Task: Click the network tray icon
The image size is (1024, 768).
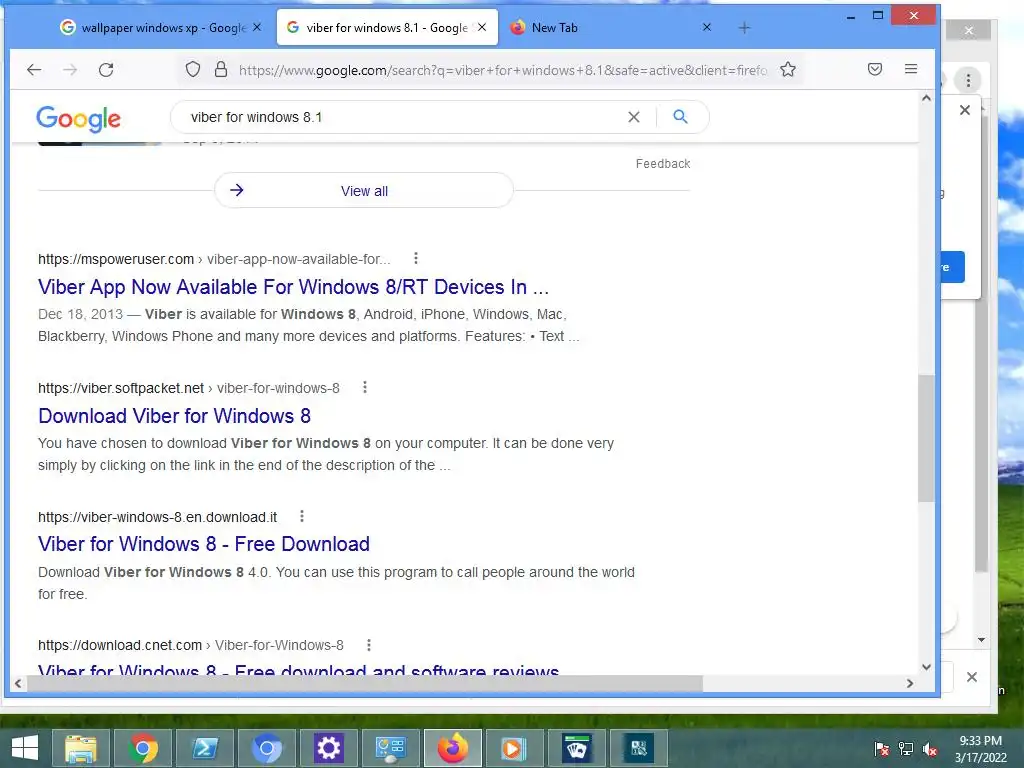Action: click(906, 749)
